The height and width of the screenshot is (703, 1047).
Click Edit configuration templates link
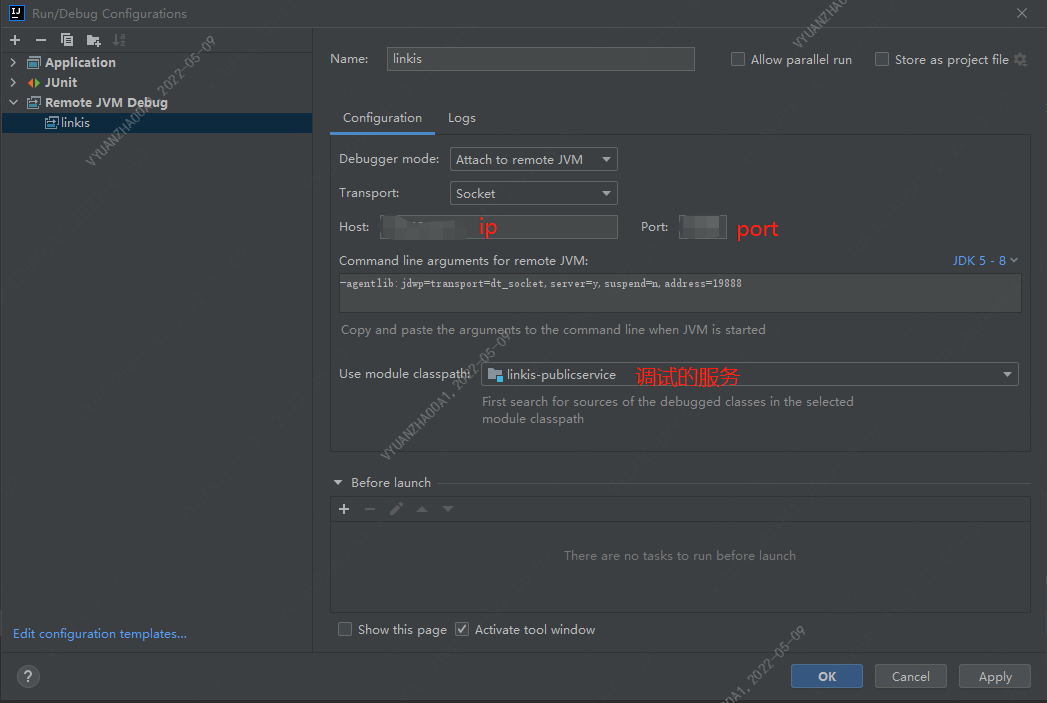tap(99, 633)
